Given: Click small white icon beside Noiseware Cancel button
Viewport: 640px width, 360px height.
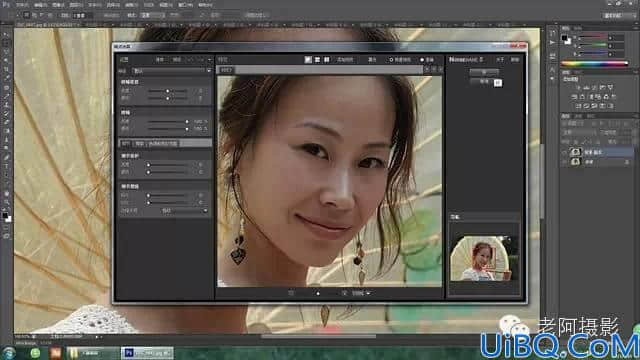Looking at the screenshot, I should pyautogui.click(x=498, y=83).
